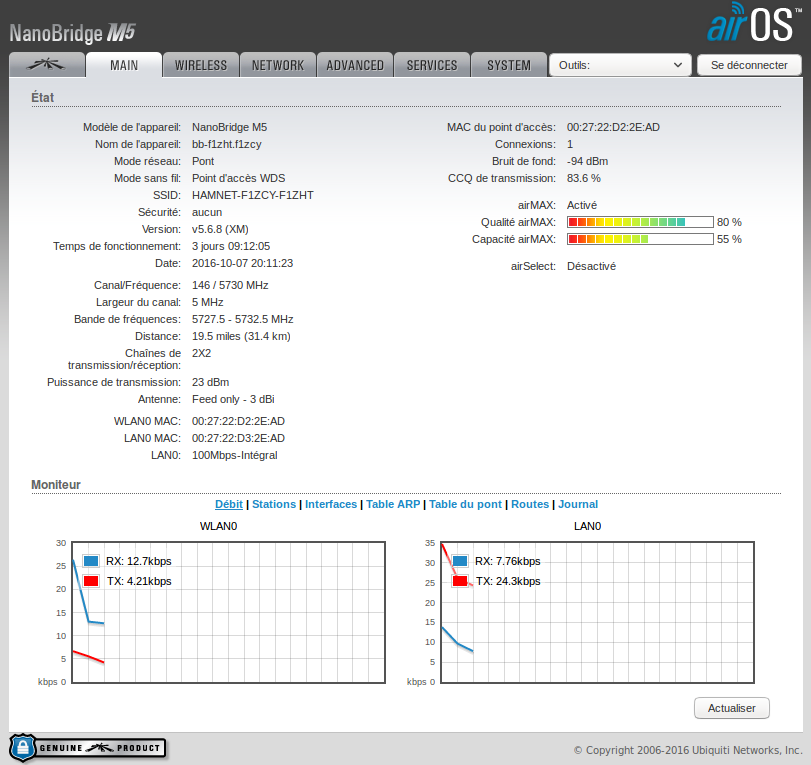Click the Moniteur section heading
811x765 pixels.
(56, 485)
